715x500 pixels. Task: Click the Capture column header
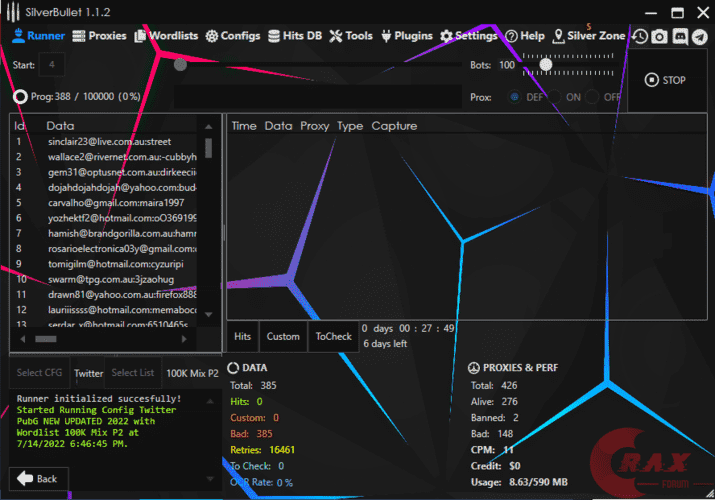tap(394, 126)
